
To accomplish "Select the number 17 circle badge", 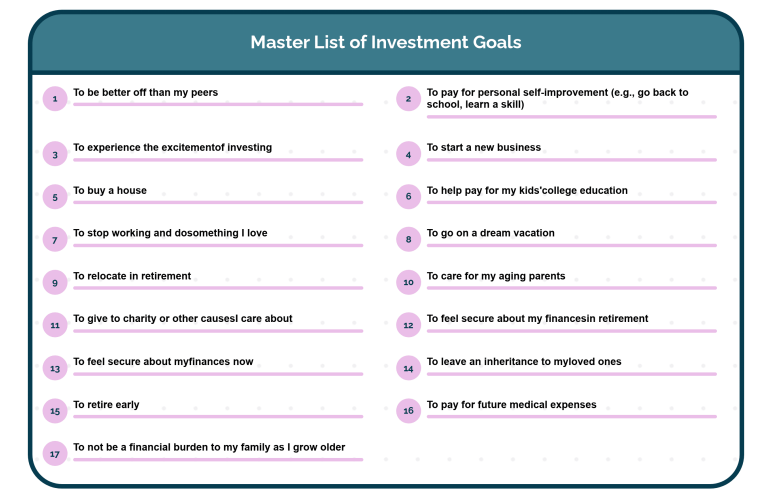I will (55, 454).
